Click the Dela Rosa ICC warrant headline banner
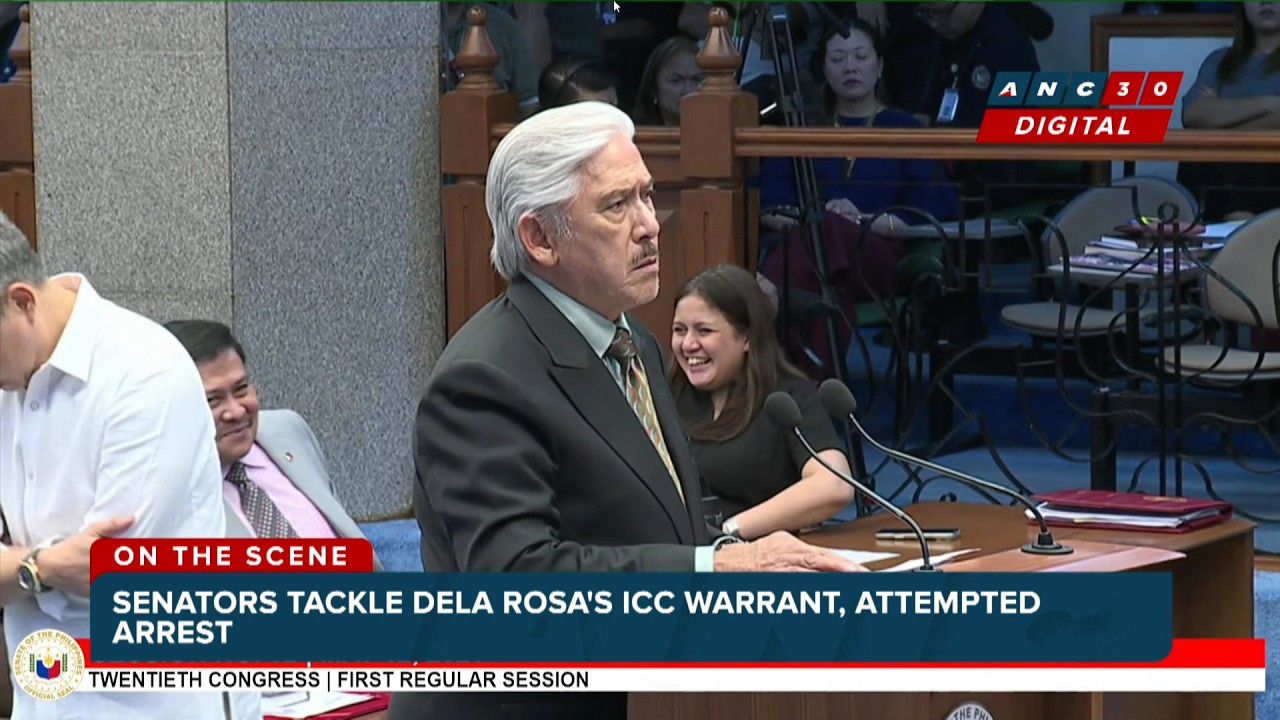 tap(631, 617)
